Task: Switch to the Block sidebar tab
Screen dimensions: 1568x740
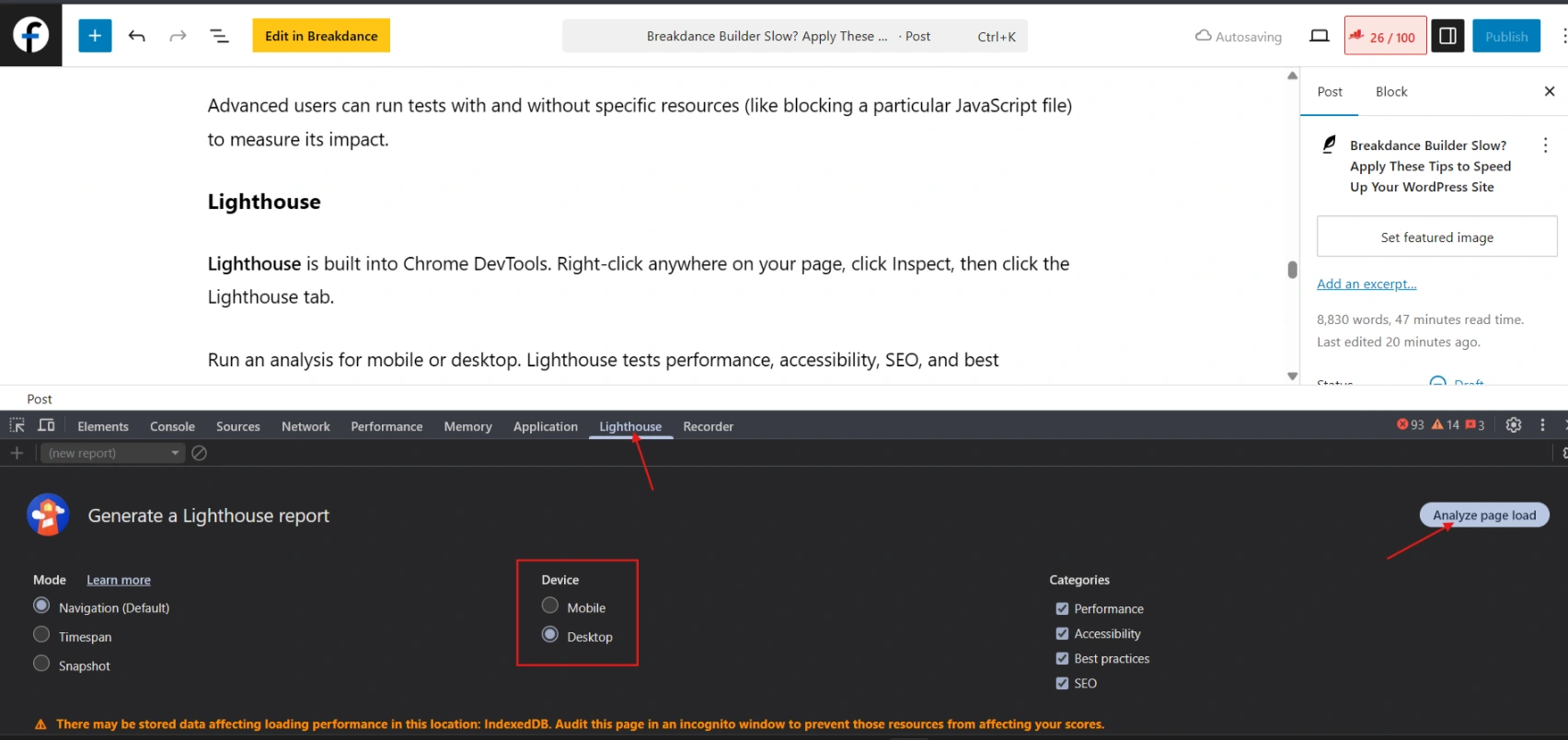Action: tap(1391, 92)
